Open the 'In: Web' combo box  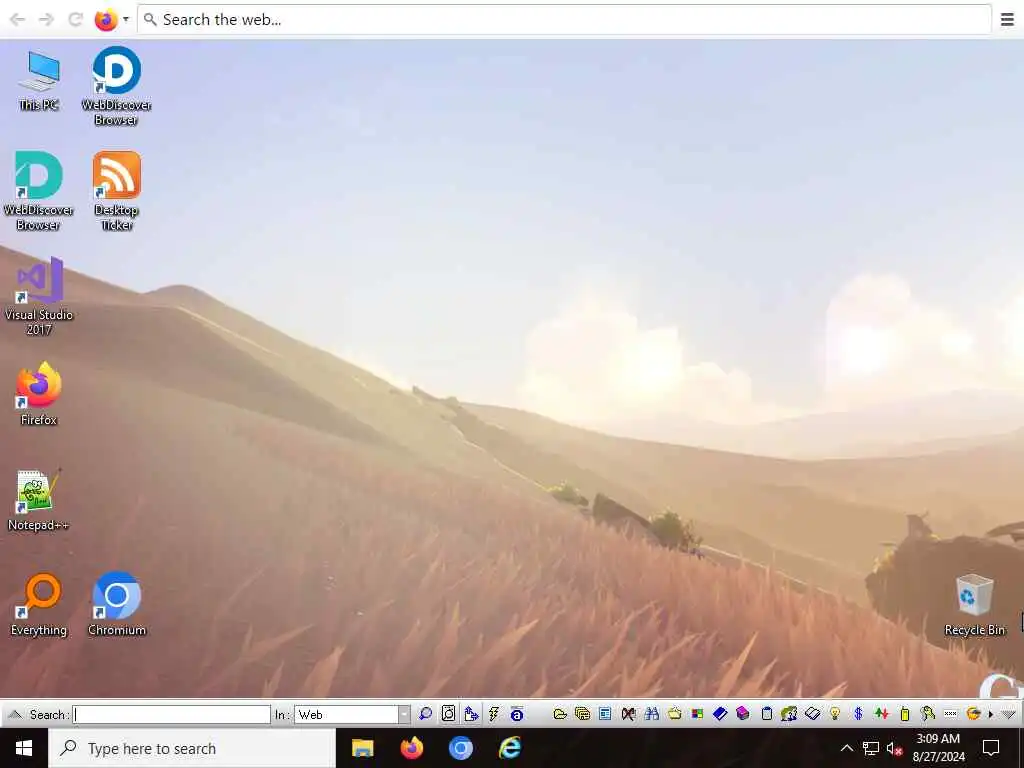(x=353, y=714)
